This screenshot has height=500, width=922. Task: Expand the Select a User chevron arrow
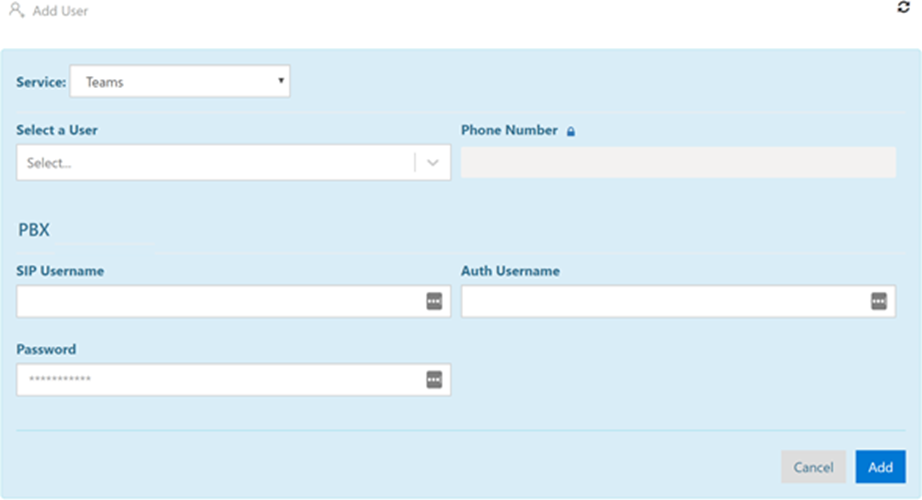click(x=433, y=163)
